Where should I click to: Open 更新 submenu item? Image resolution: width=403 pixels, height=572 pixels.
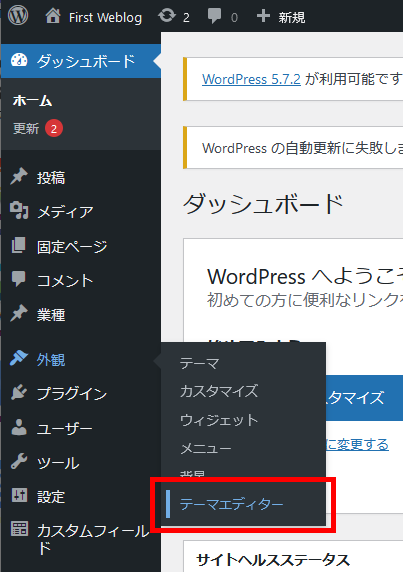(x=26, y=128)
